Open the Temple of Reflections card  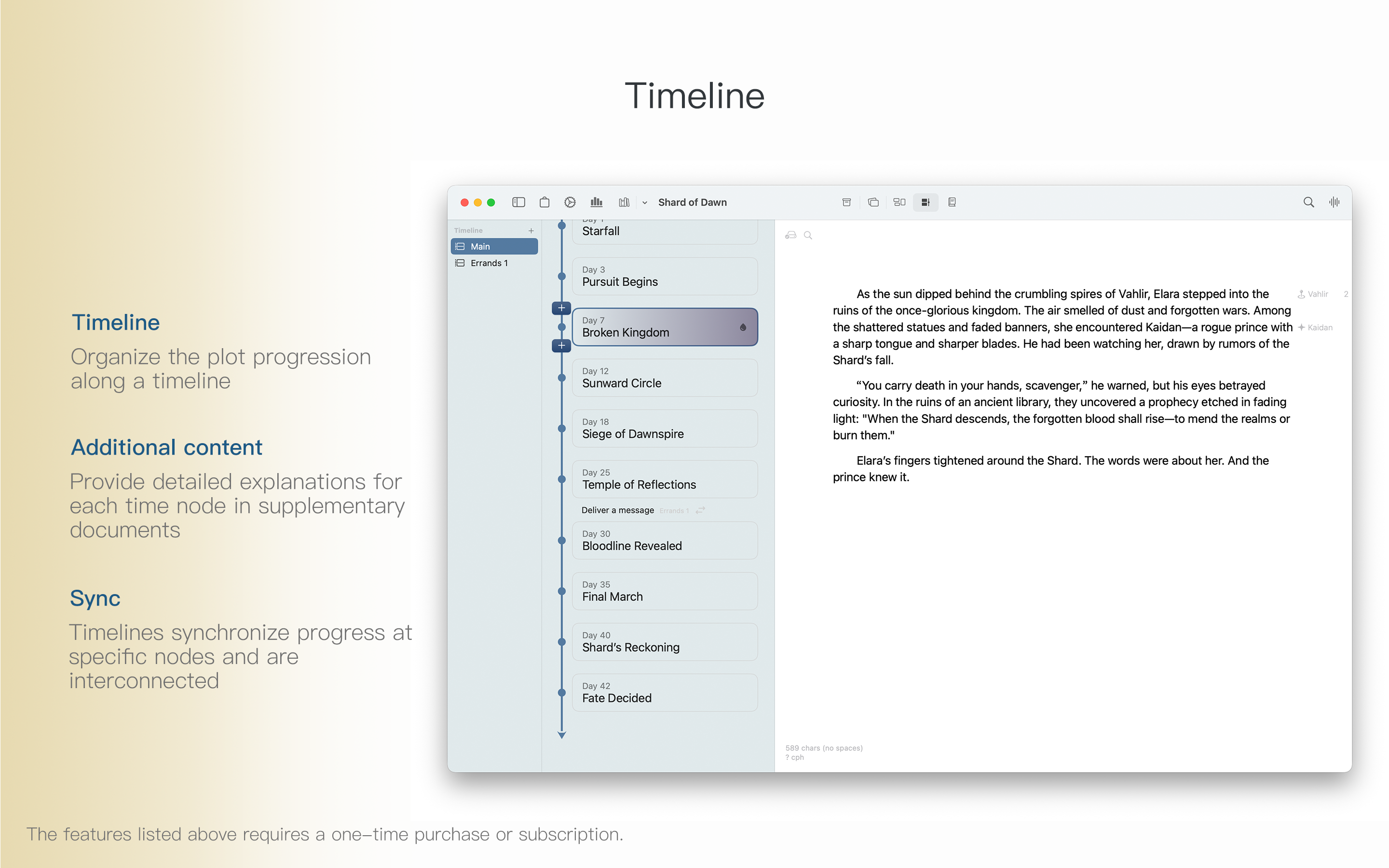coord(665,479)
